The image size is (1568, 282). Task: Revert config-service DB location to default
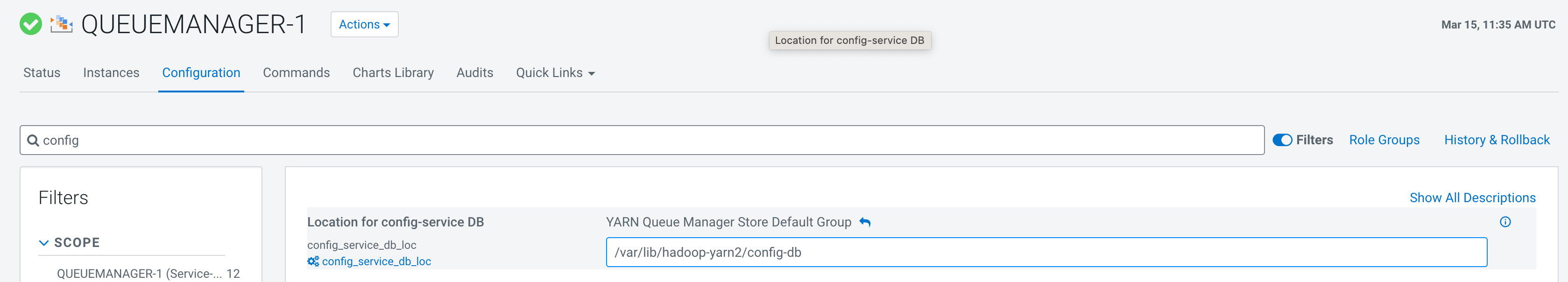[865, 222]
